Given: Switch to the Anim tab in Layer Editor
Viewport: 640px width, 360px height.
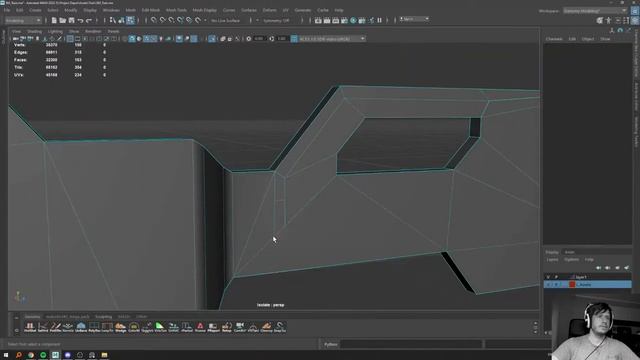Looking at the screenshot, I should click(x=569, y=252).
